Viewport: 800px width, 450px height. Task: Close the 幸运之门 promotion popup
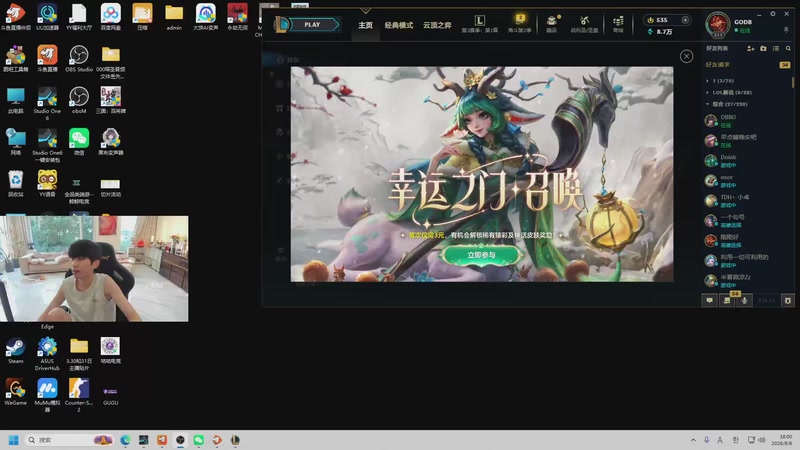click(686, 56)
